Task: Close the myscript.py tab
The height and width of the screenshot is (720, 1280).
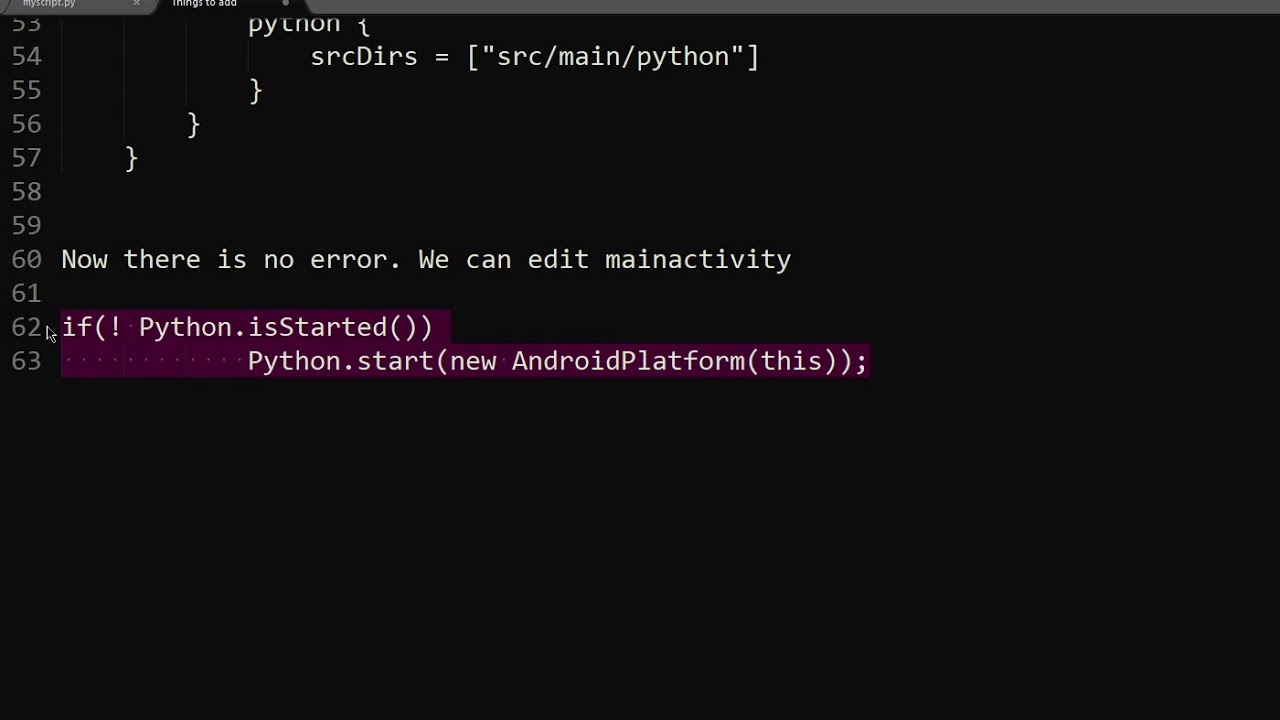Action: (136, 4)
